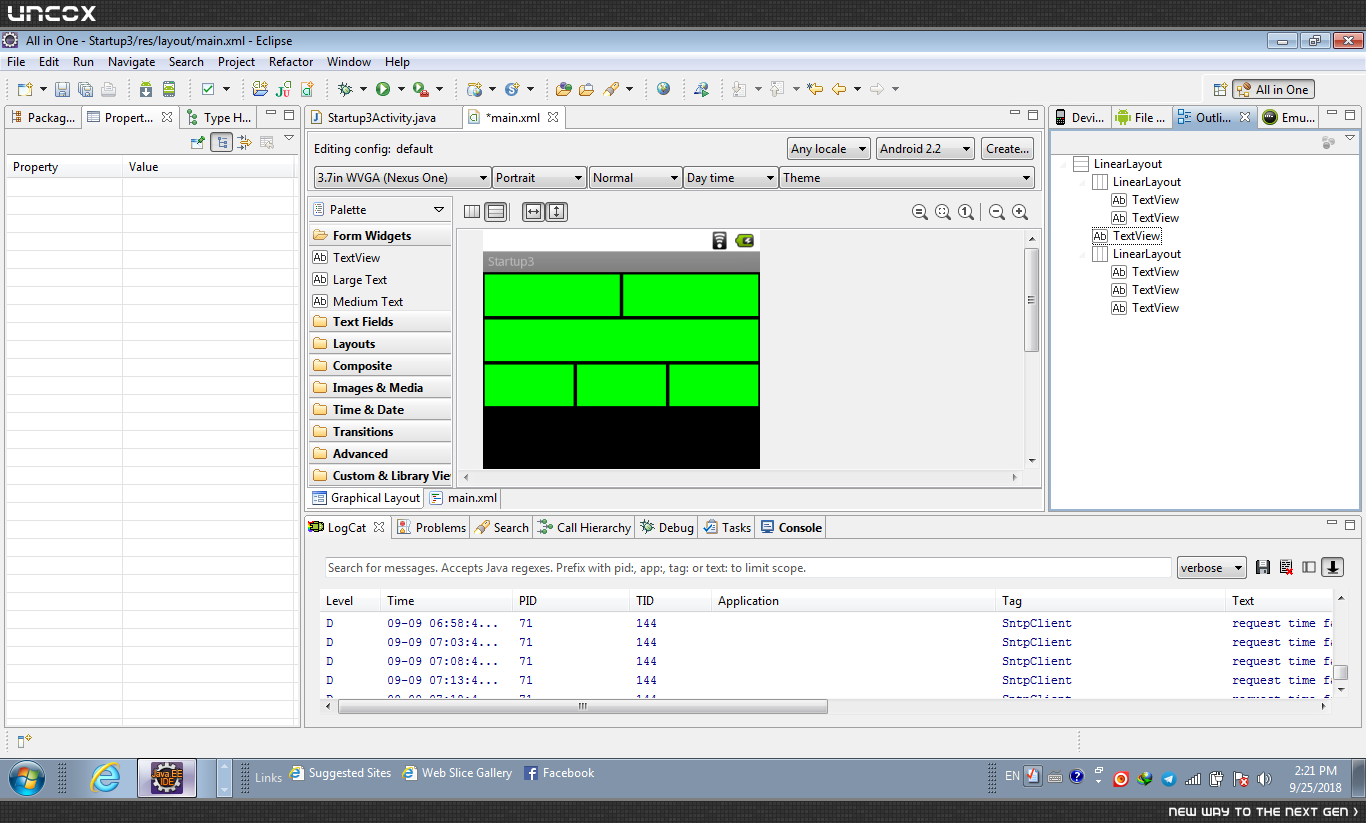Click the Telegram tray icon

click(1168, 778)
